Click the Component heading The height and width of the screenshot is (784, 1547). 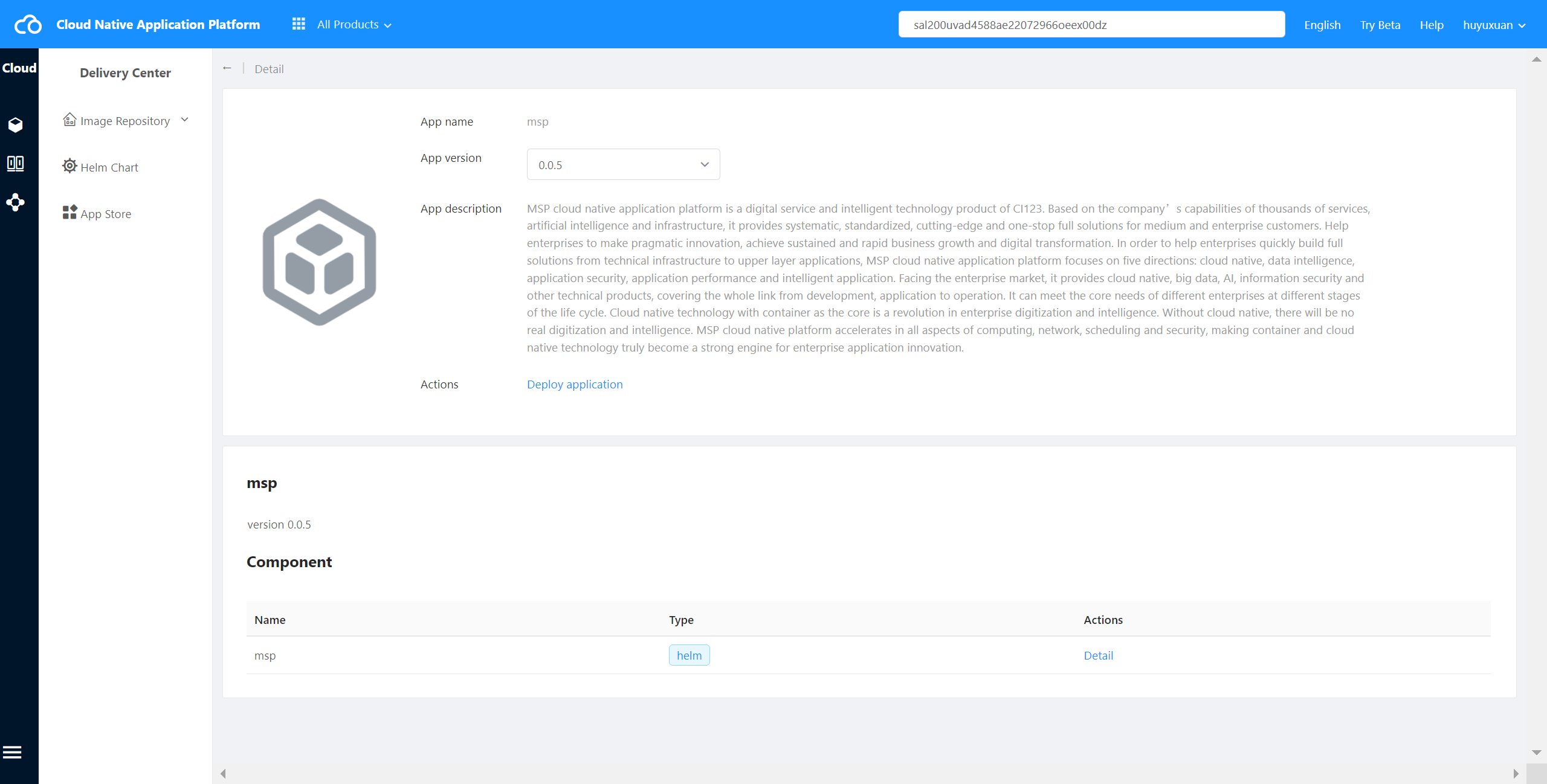(289, 562)
